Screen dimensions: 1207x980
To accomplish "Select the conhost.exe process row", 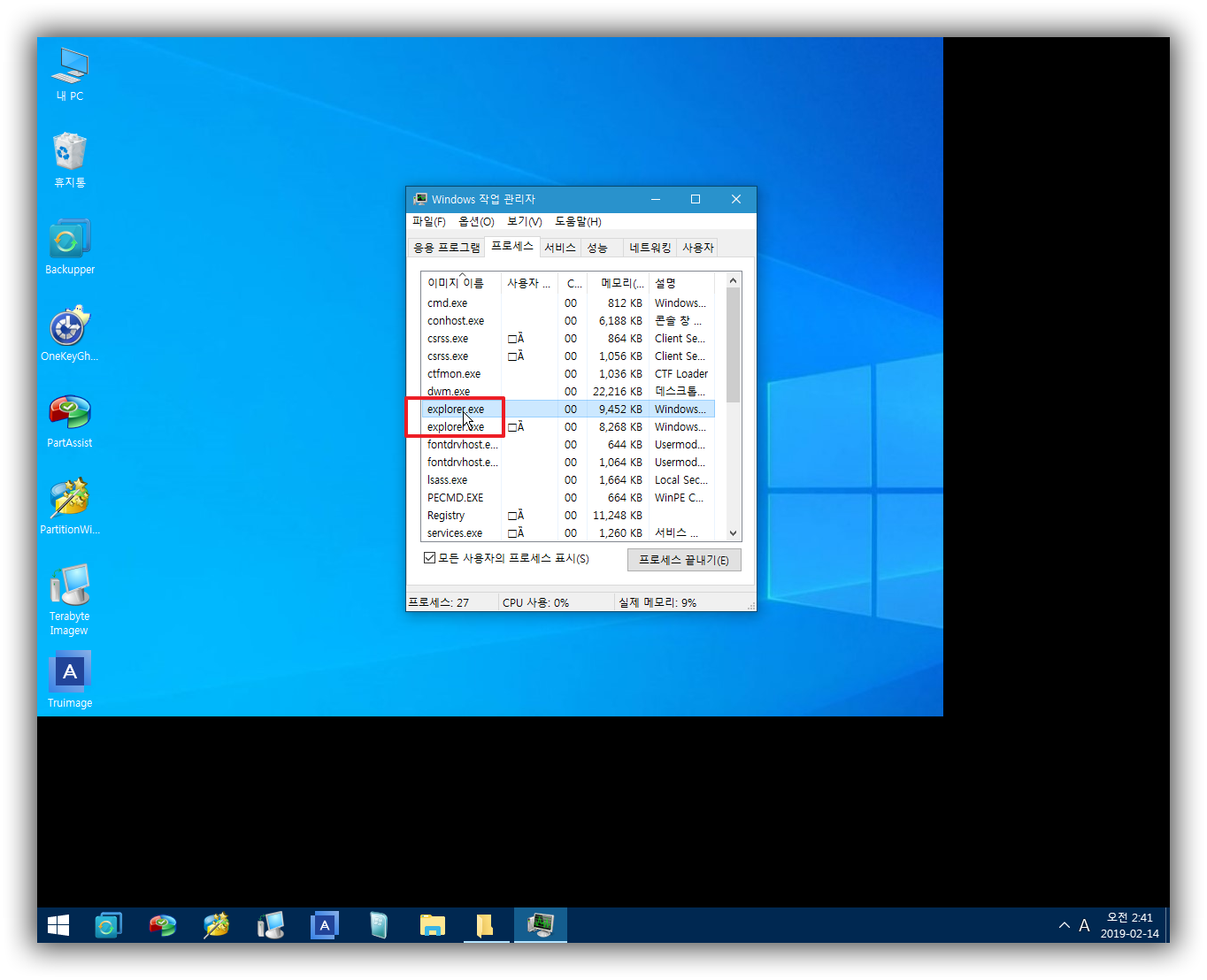I will (x=568, y=320).
